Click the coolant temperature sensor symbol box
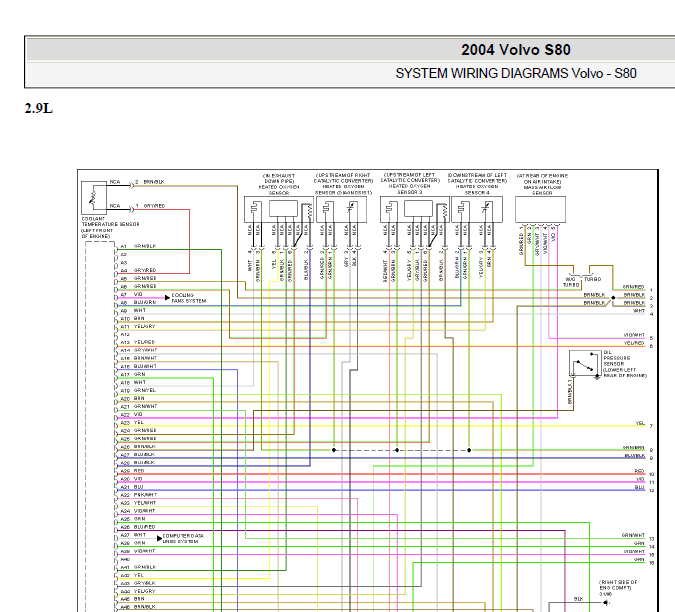This screenshot has height=612, width=675. pyautogui.click(x=94, y=198)
